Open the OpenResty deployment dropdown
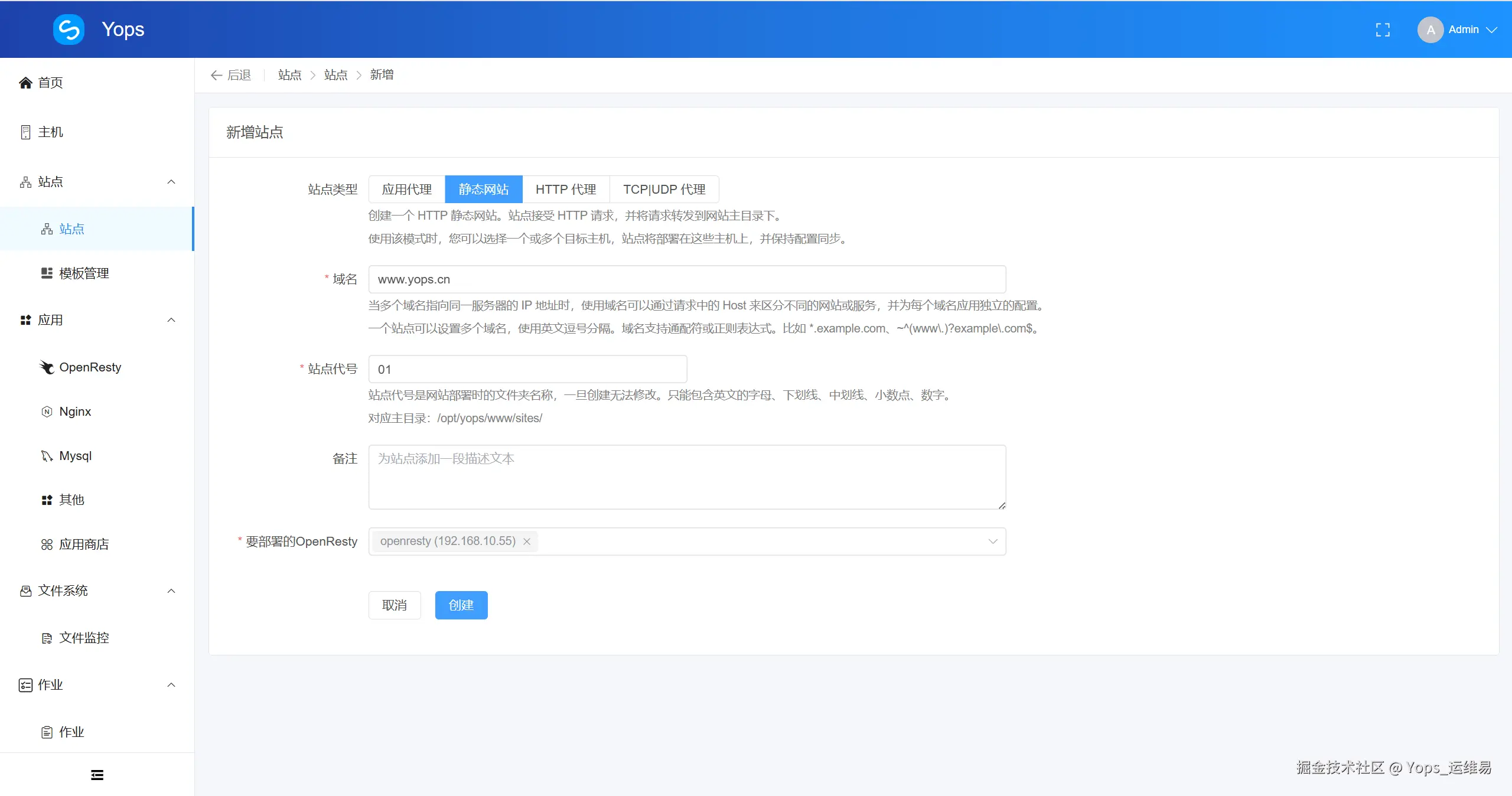 coord(992,541)
